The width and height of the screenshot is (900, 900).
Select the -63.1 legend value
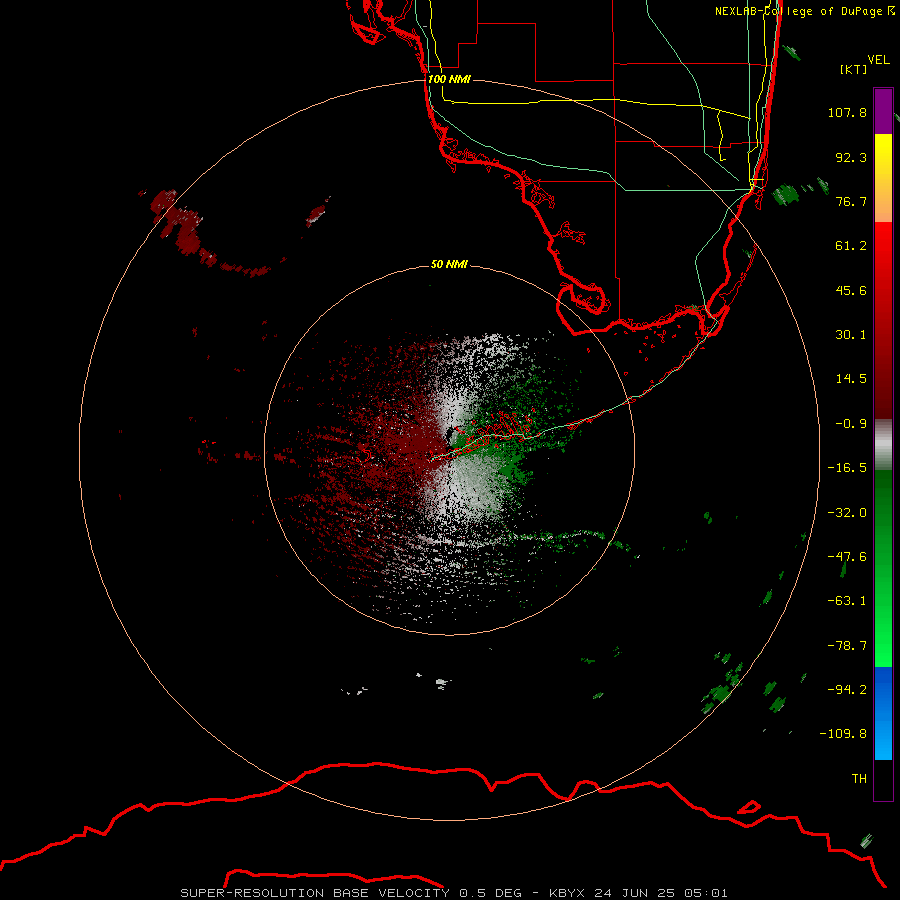[847, 601]
